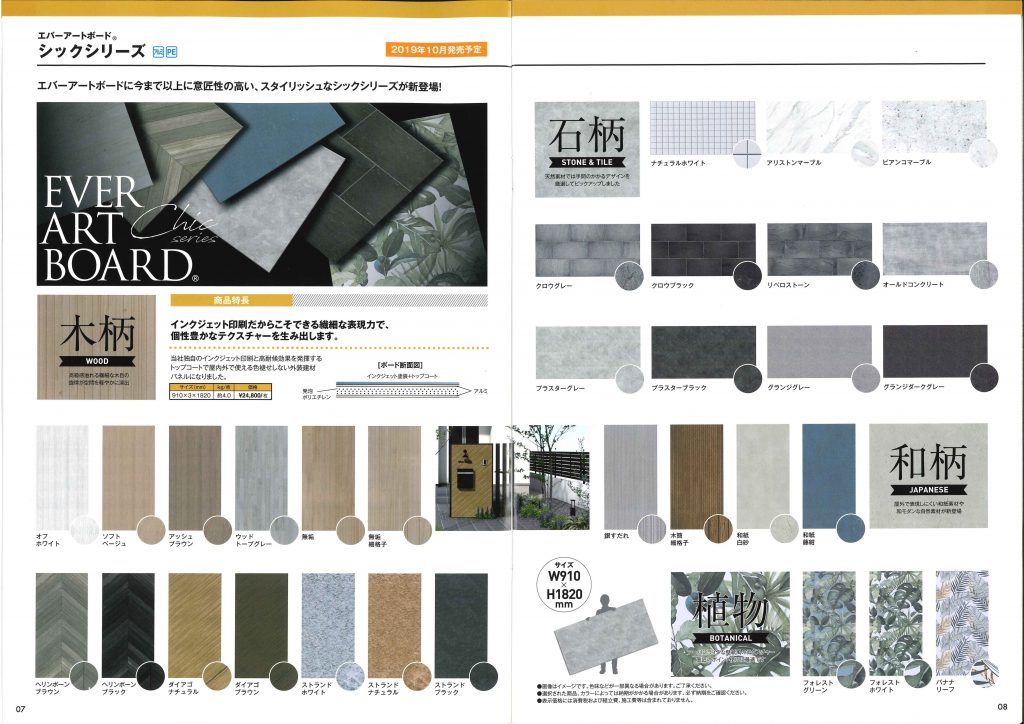Select the アリストンマーブル marble swatch
The height and width of the screenshot is (724, 1024).
pos(819,127)
